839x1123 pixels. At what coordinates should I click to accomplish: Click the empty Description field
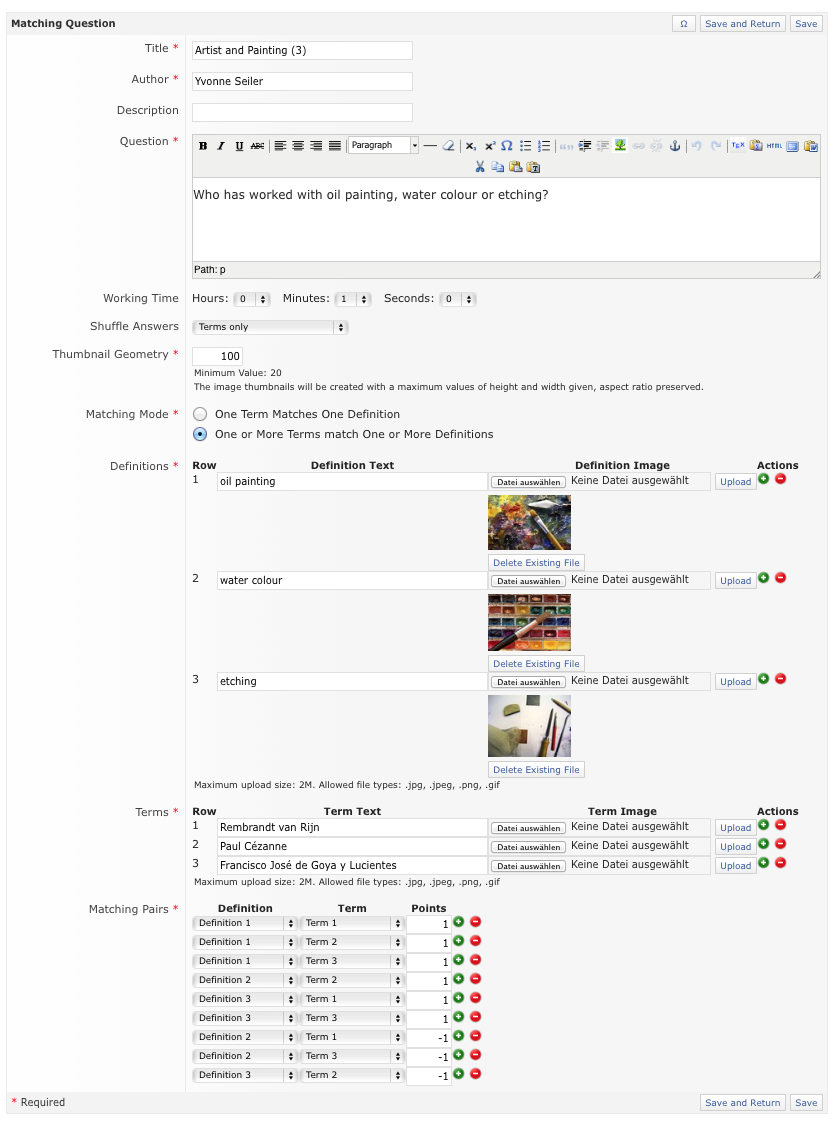click(x=302, y=112)
